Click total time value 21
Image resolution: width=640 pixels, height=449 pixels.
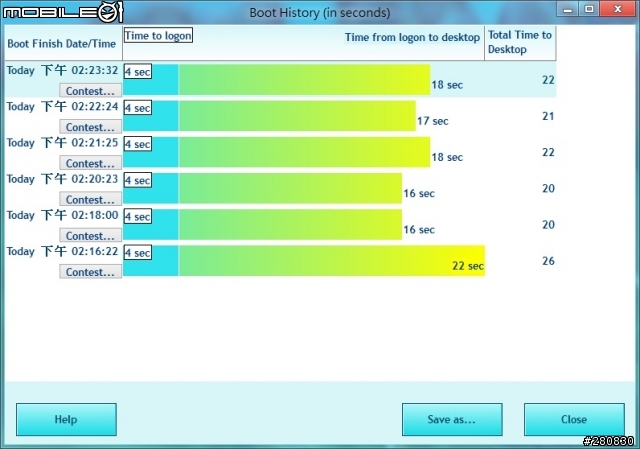click(548, 116)
